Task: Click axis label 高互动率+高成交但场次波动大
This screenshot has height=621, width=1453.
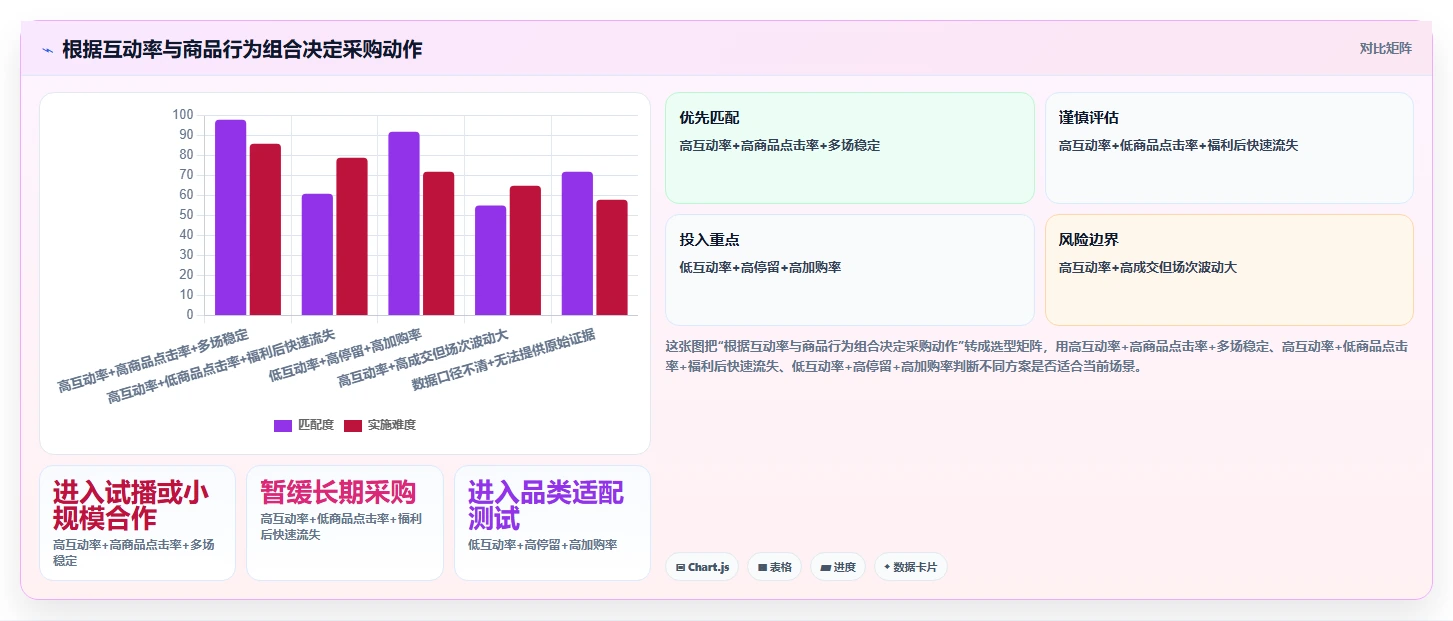Action: [x=422, y=359]
